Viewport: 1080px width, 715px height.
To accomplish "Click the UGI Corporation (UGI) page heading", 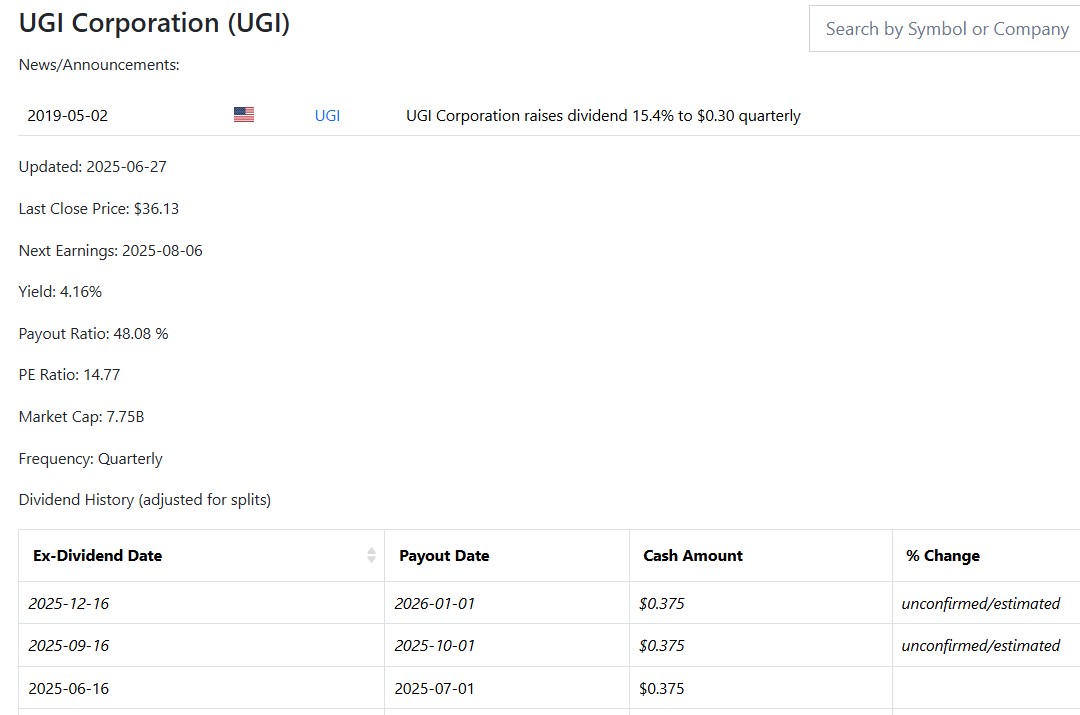I will coord(154,23).
